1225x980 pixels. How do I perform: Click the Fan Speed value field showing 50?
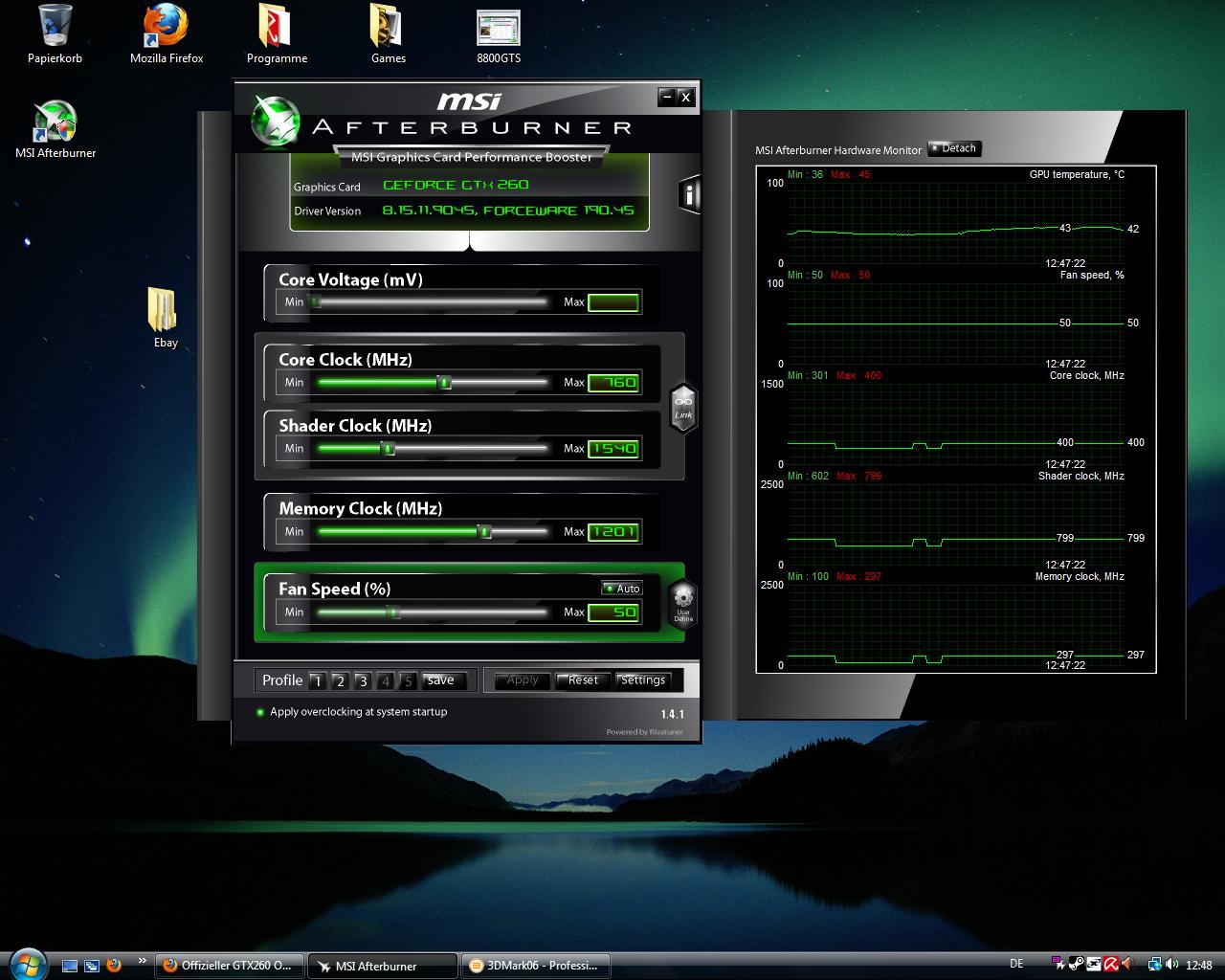click(x=612, y=612)
